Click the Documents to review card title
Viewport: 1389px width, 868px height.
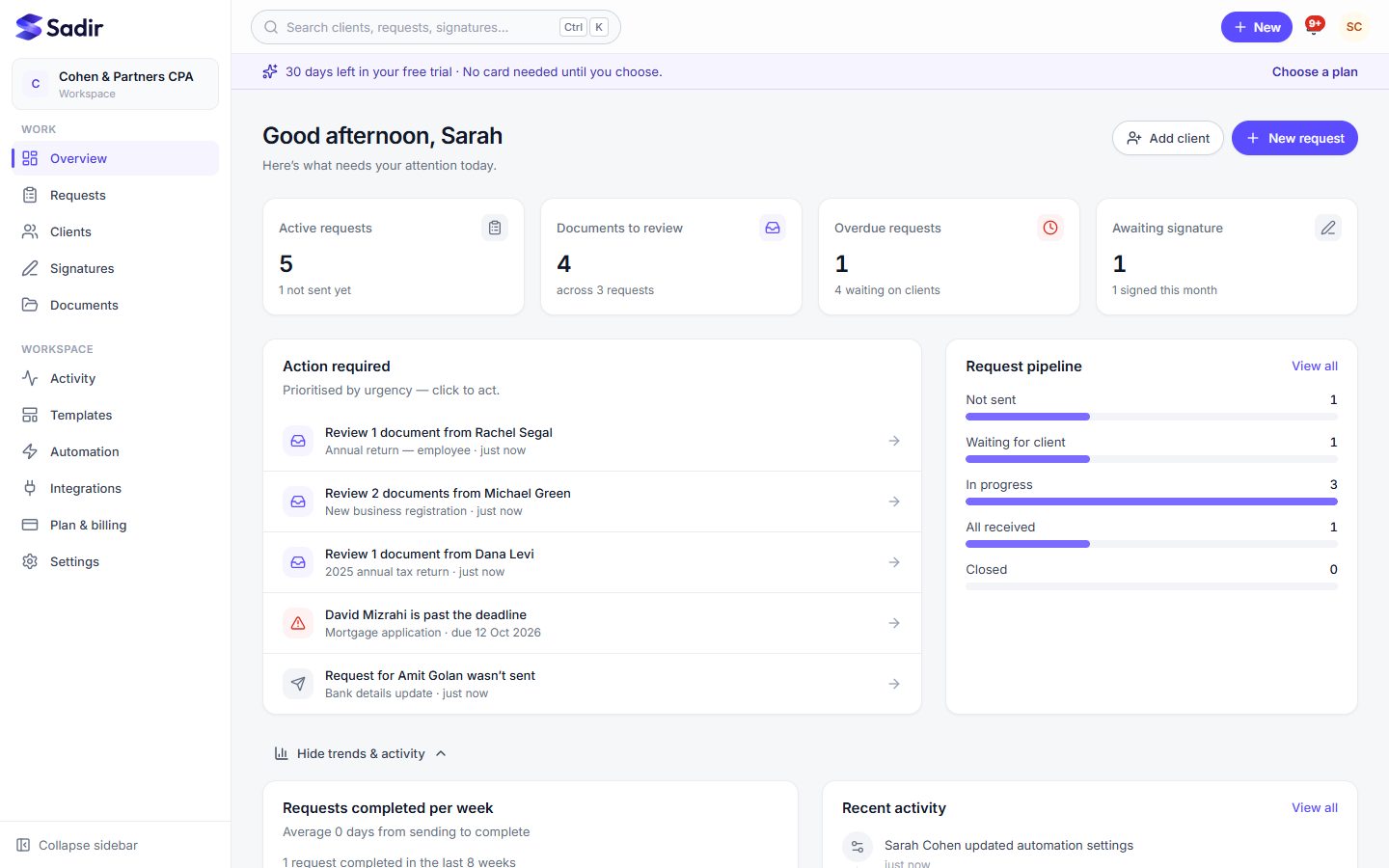619,228
